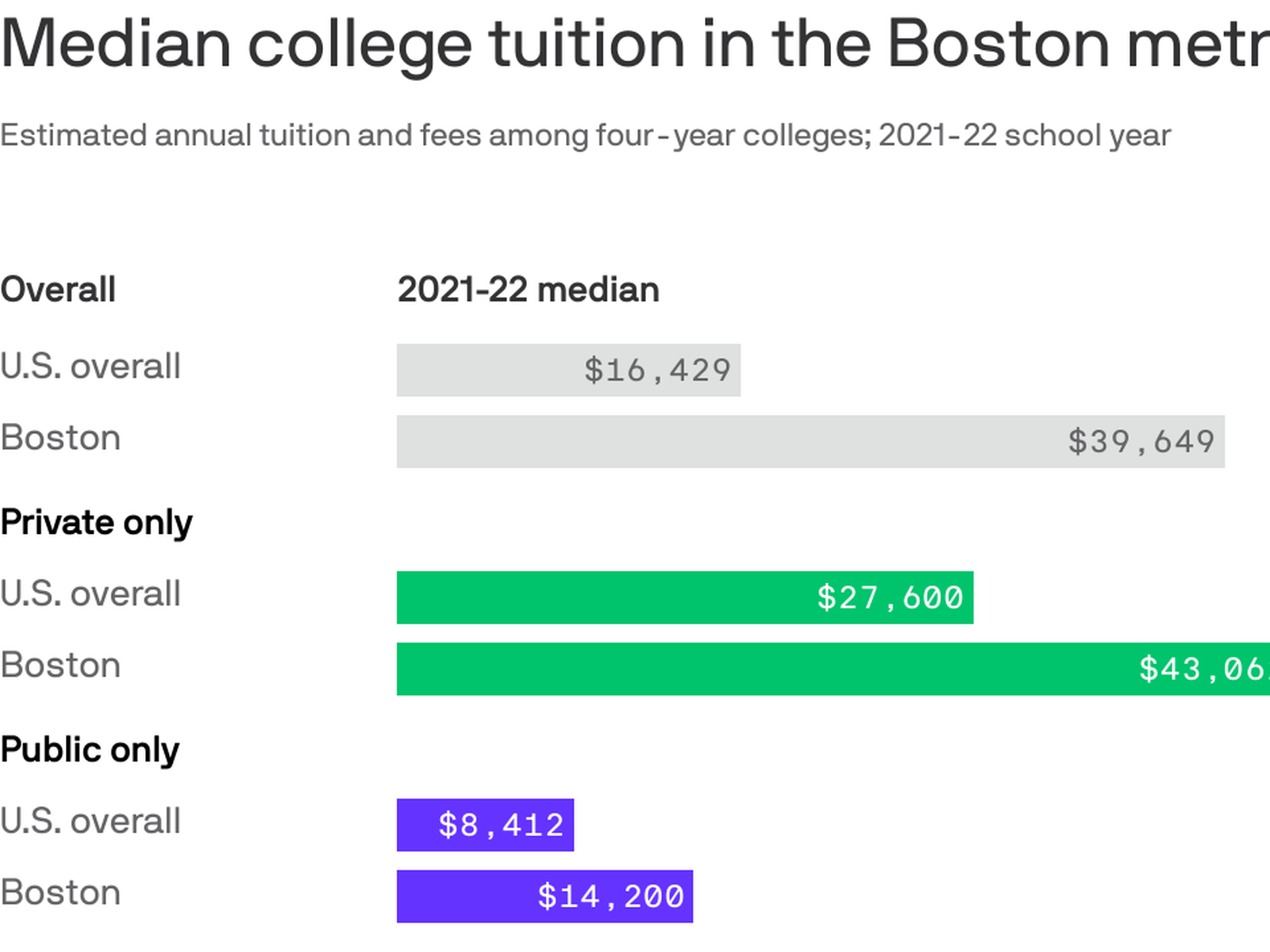Screen dimensions: 1270x952
Task: Select the 'Public only' section heading
Action: (90, 750)
